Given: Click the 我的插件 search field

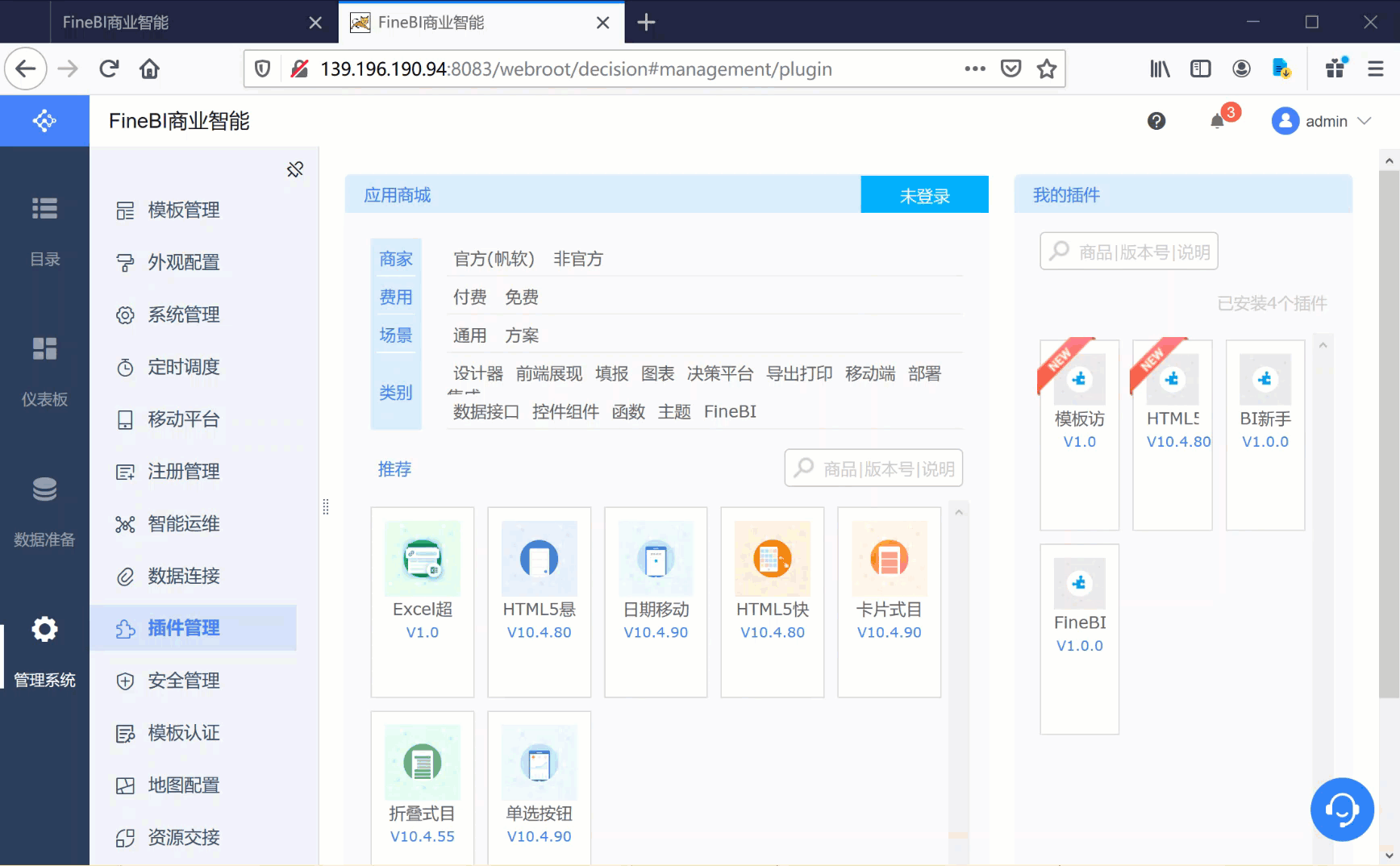Looking at the screenshot, I should pyautogui.click(x=1129, y=252).
